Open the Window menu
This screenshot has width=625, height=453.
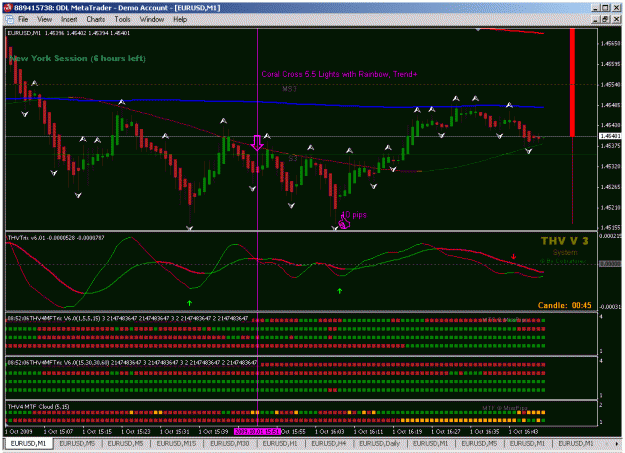pyautogui.click(x=152, y=19)
